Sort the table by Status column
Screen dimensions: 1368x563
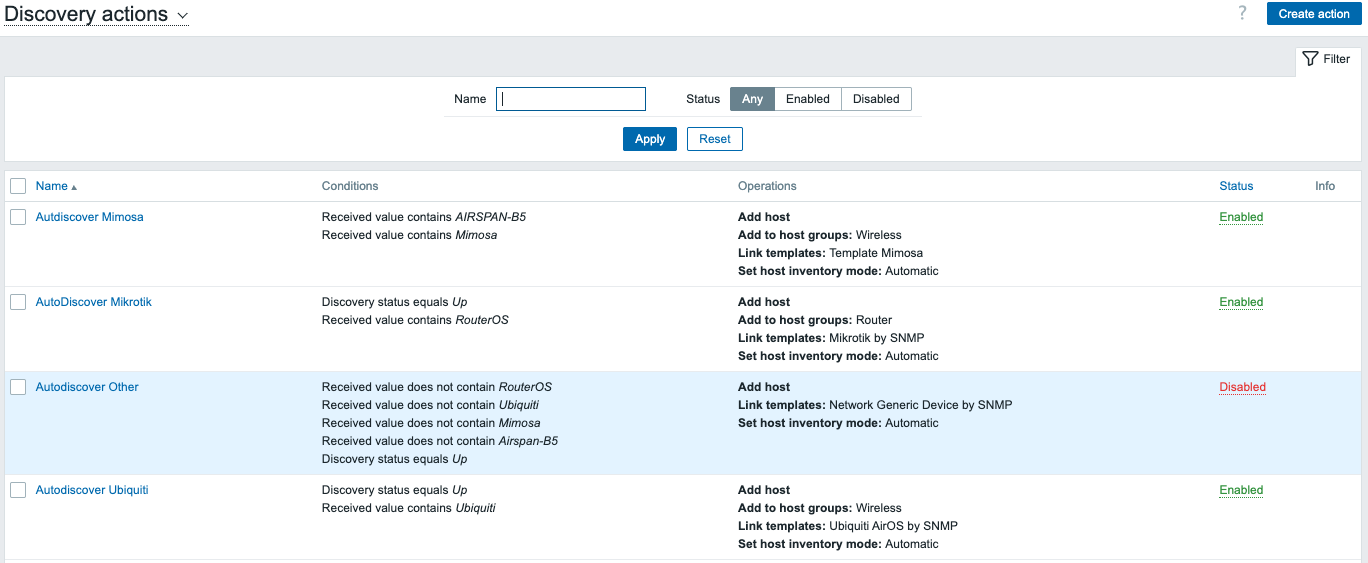[1236, 186]
